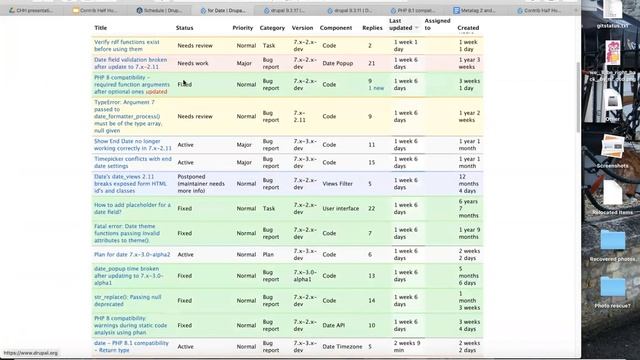Open 'Show End Date no longer working' issue
The image size is (640, 360).
133,144
